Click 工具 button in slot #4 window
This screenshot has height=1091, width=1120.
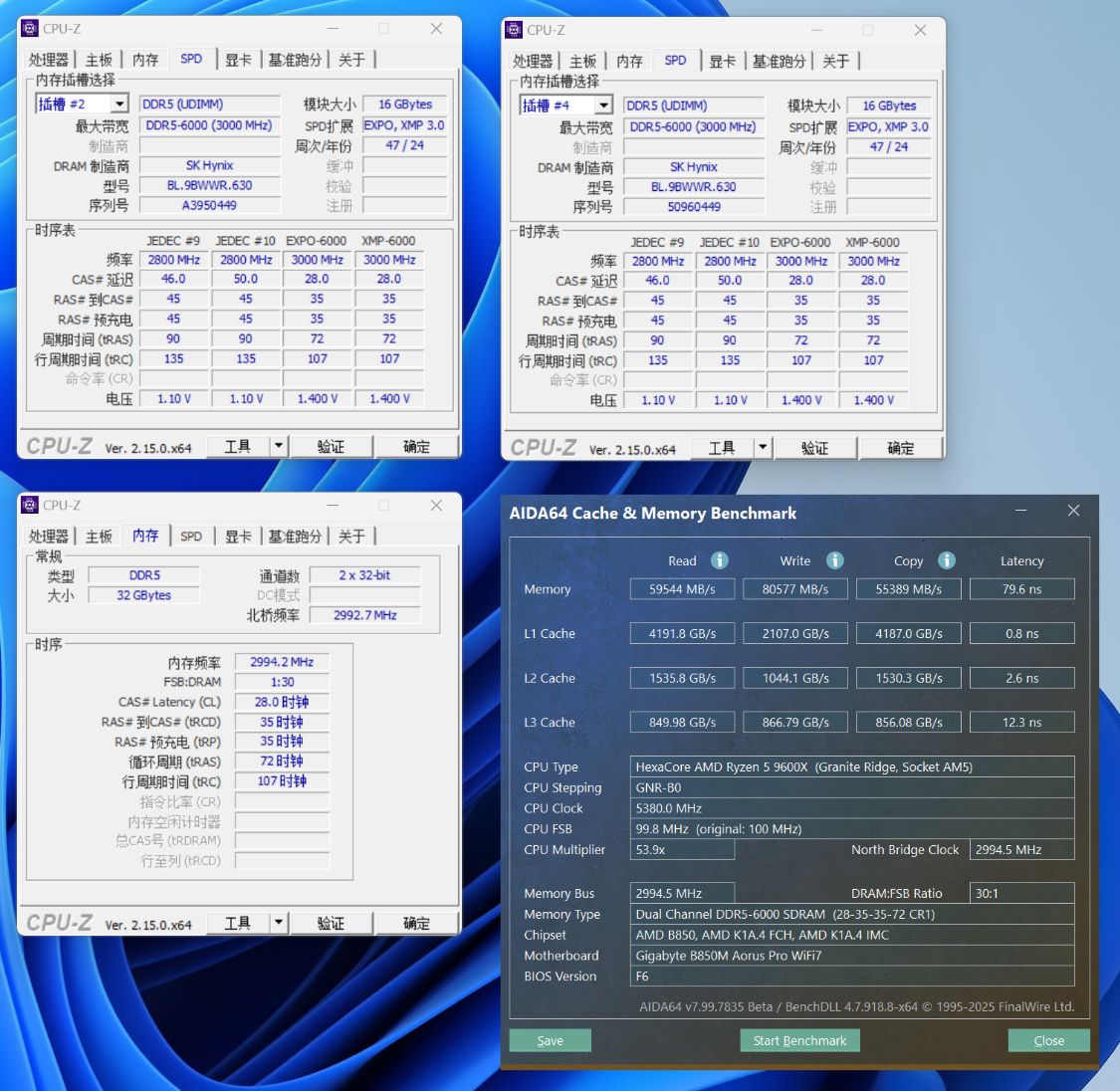[722, 448]
